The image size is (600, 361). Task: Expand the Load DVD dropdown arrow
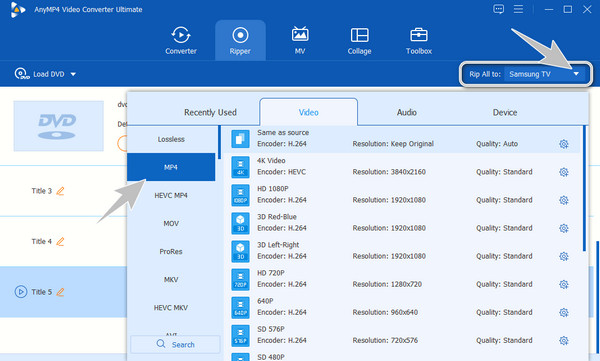point(73,74)
